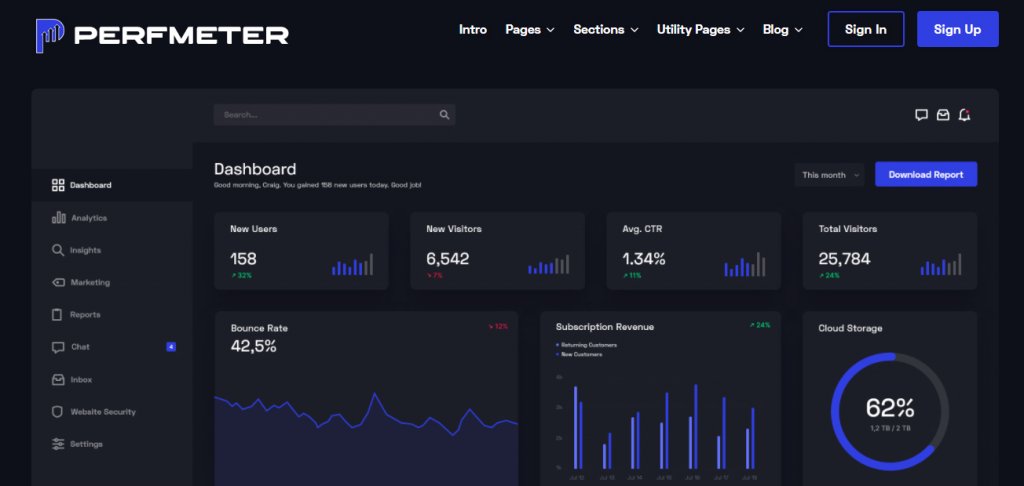Select the Reports clipboard icon

tap(57, 314)
